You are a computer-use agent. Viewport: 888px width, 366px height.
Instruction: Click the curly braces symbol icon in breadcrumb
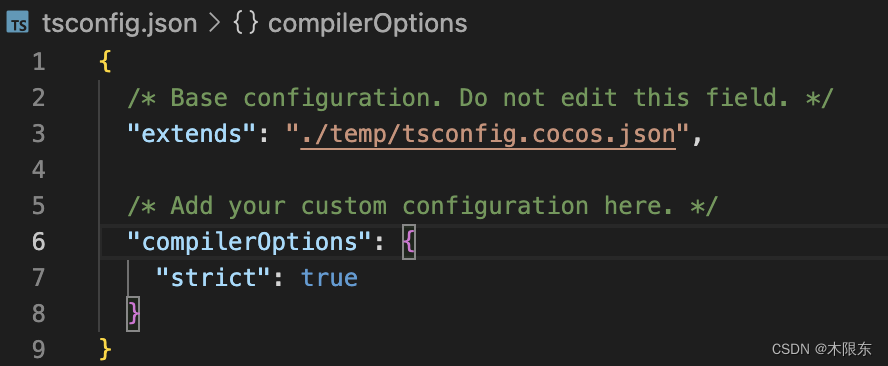(x=246, y=24)
